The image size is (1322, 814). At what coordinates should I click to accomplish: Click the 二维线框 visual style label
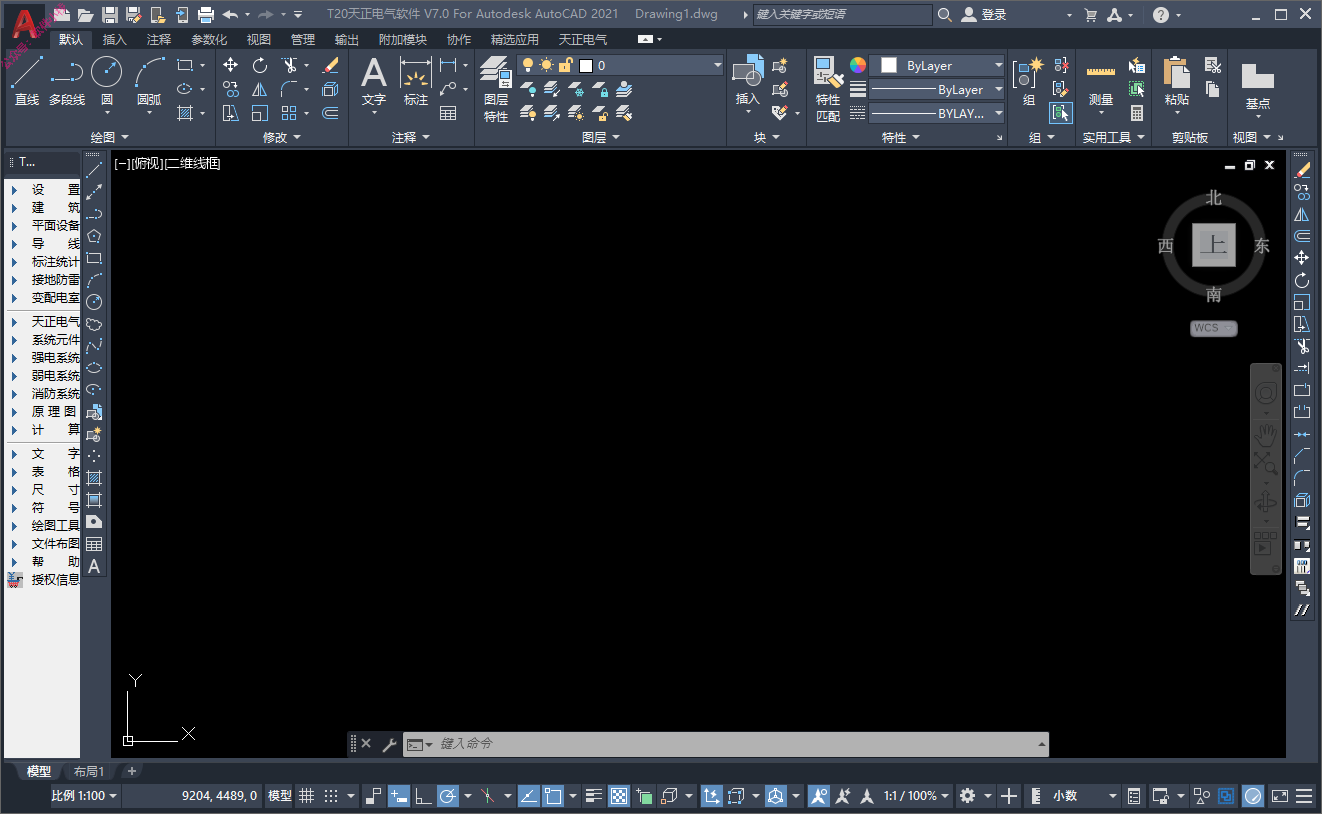point(193,163)
